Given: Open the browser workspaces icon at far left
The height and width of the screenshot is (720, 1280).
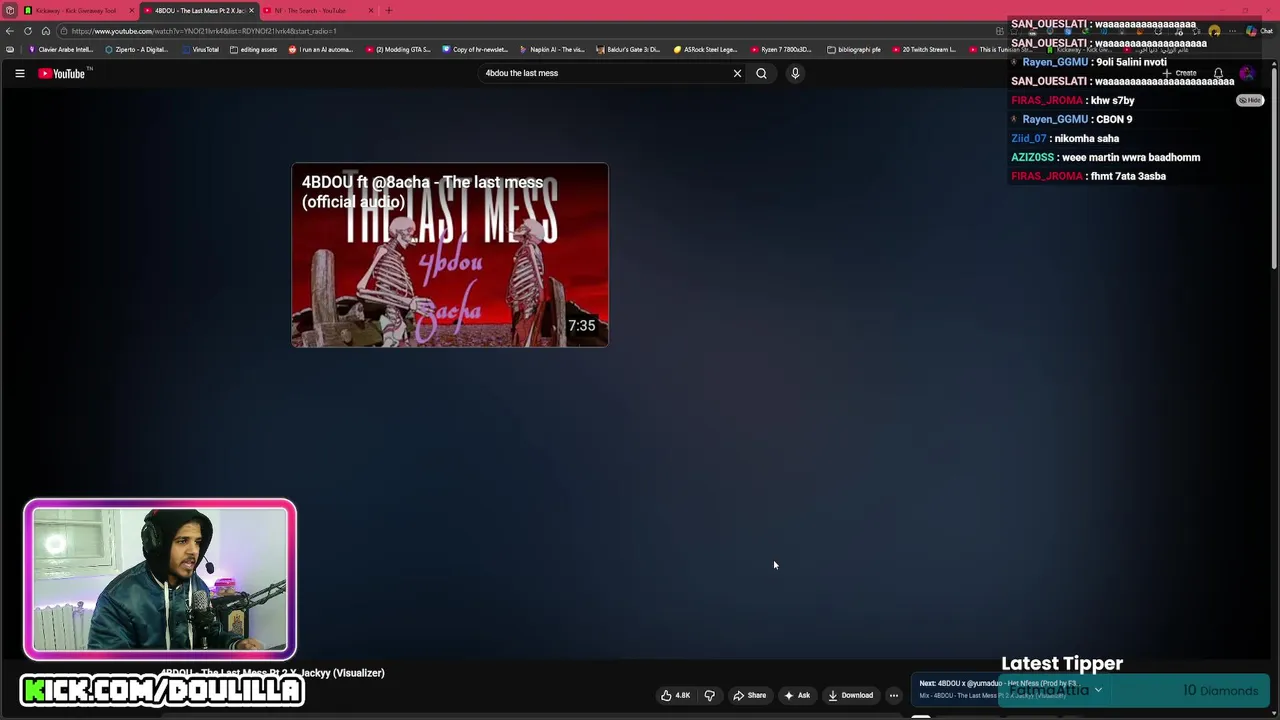Looking at the screenshot, I should pyautogui.click(x=10, y=10).
